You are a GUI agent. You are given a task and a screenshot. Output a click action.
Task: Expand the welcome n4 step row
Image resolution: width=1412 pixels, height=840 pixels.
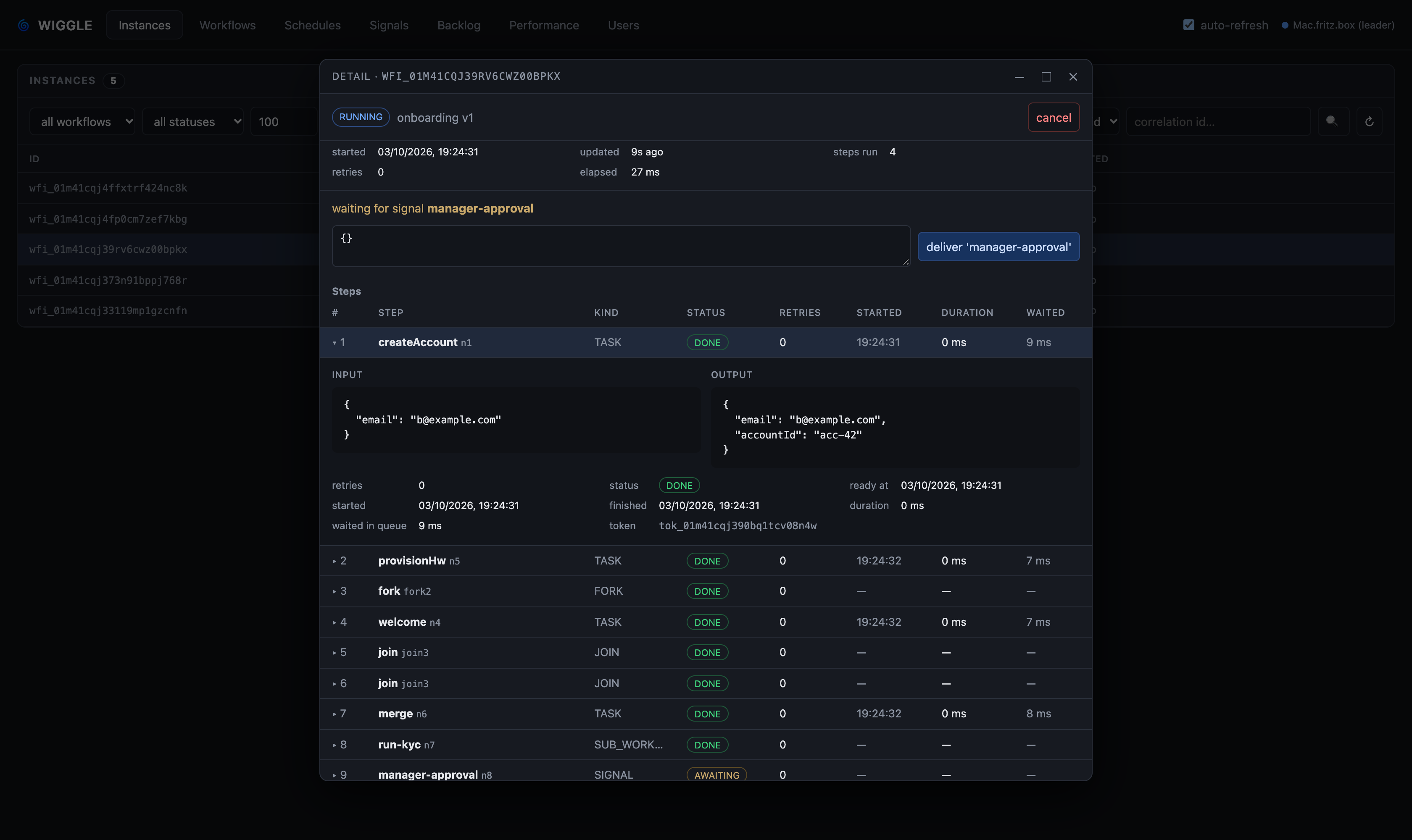pyautogui.click(x=706, y=622)
